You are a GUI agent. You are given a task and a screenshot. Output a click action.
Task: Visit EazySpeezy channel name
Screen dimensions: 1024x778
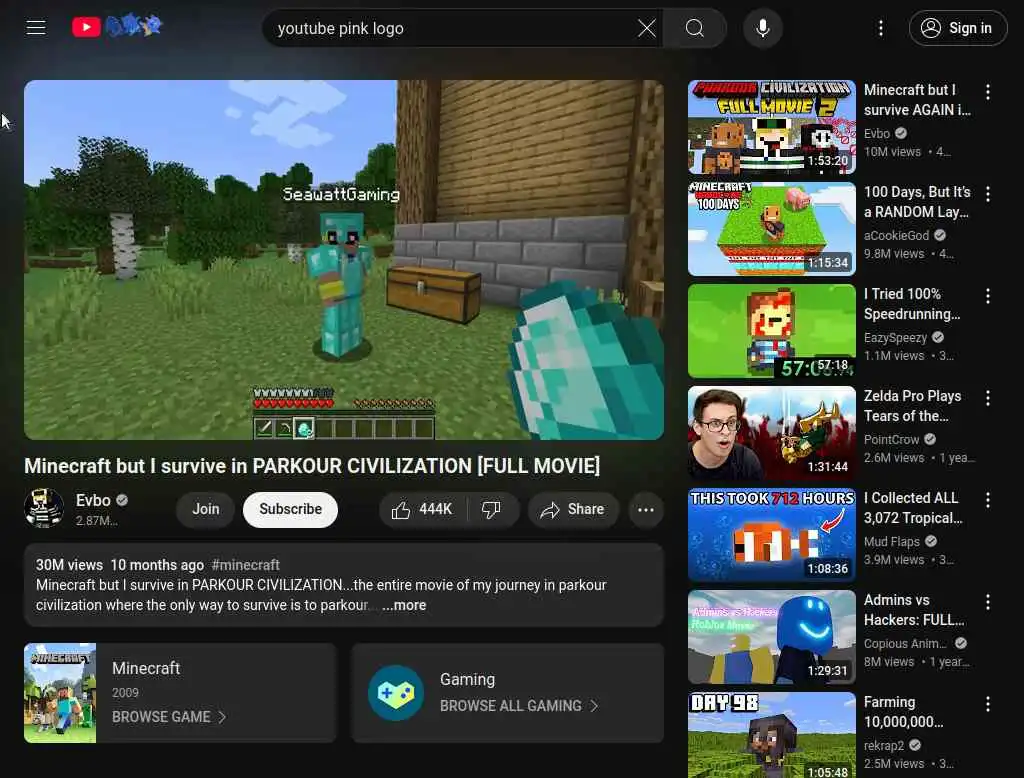[895, 338]
